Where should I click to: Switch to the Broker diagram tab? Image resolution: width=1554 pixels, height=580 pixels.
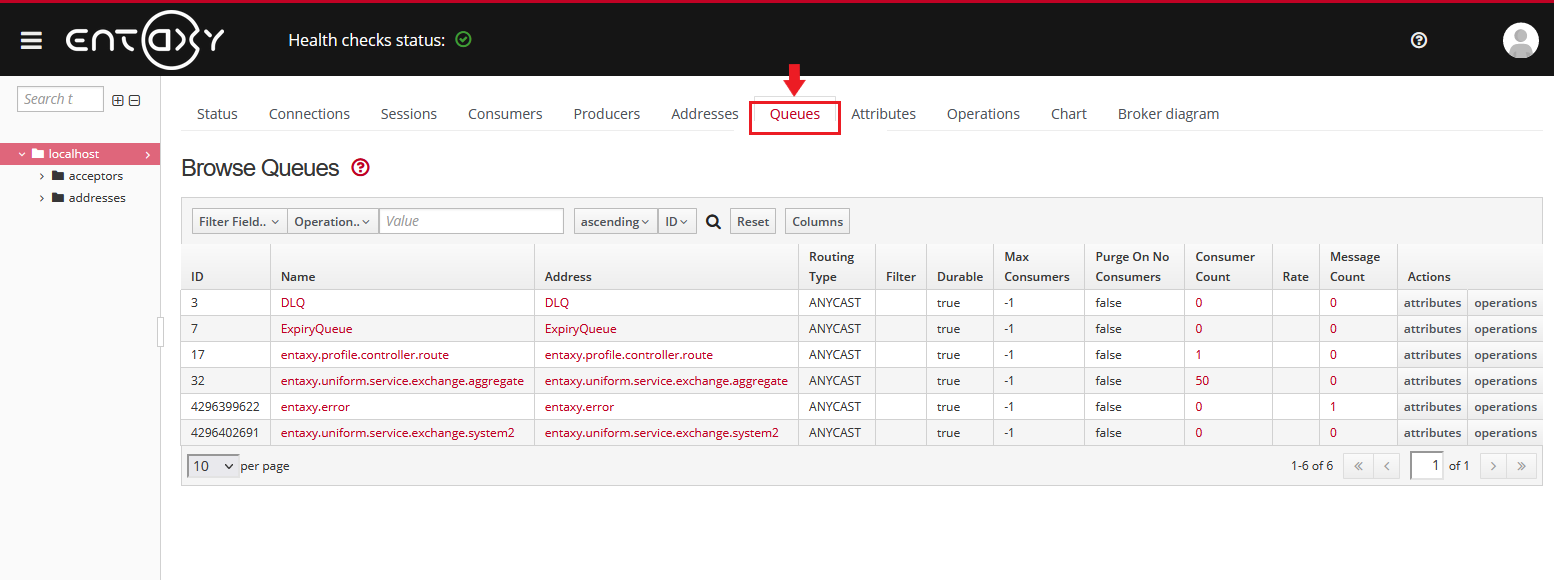(x=1168, y=114)
